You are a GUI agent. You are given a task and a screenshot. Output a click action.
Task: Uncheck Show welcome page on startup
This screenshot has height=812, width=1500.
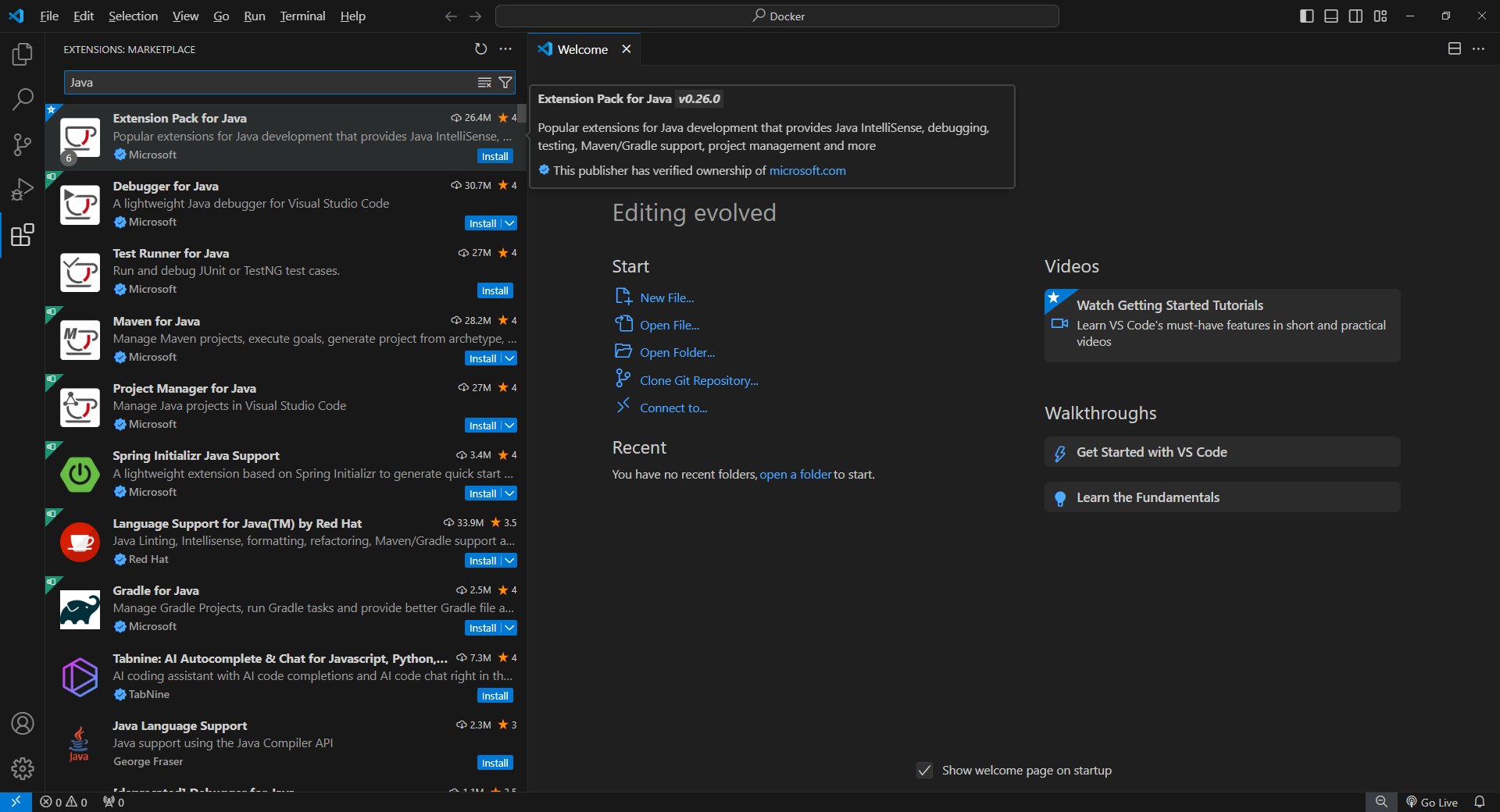coord(924,770)
